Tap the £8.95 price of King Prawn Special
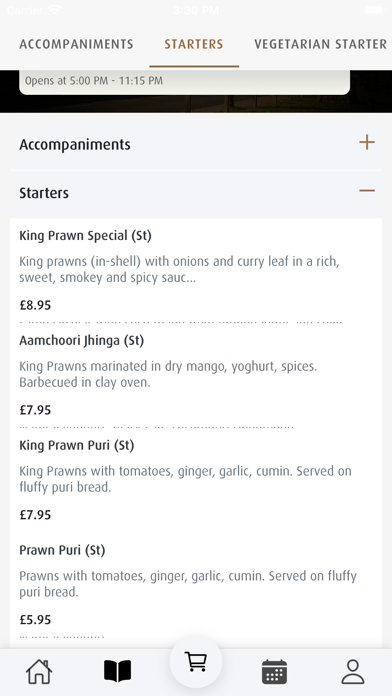This screenshot has width=392, height=696. pyautogui.click(x=35, y=305)
